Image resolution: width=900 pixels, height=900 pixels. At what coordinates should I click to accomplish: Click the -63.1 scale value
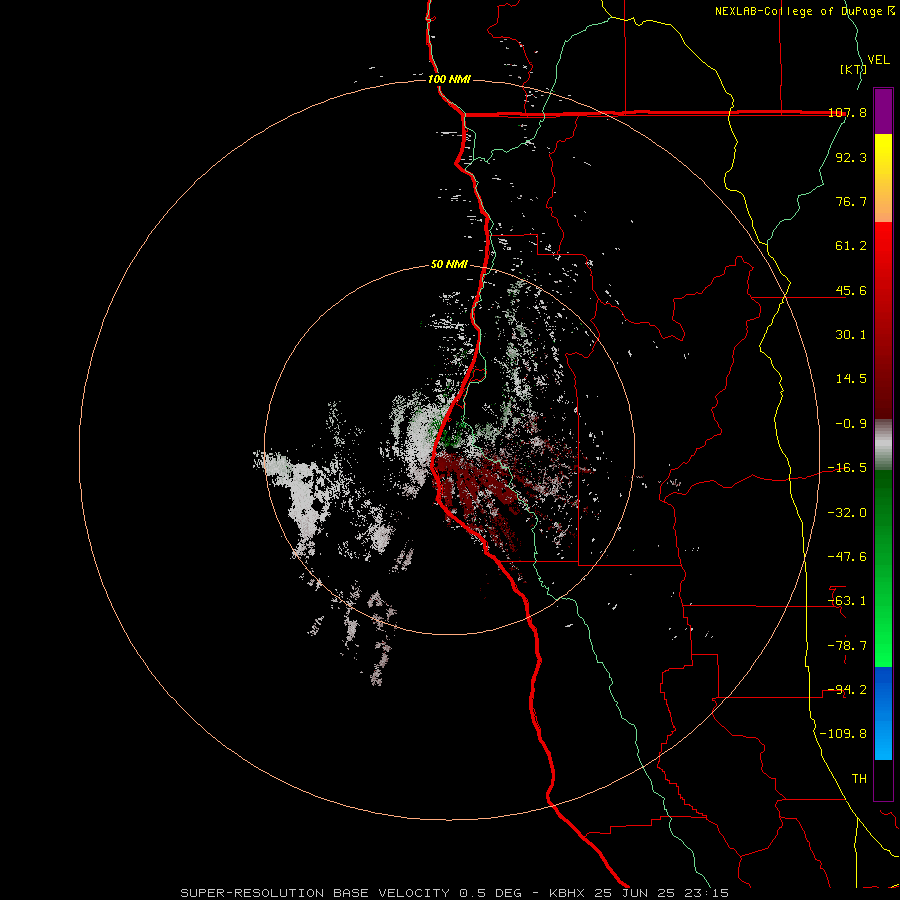tap(847, 601)
